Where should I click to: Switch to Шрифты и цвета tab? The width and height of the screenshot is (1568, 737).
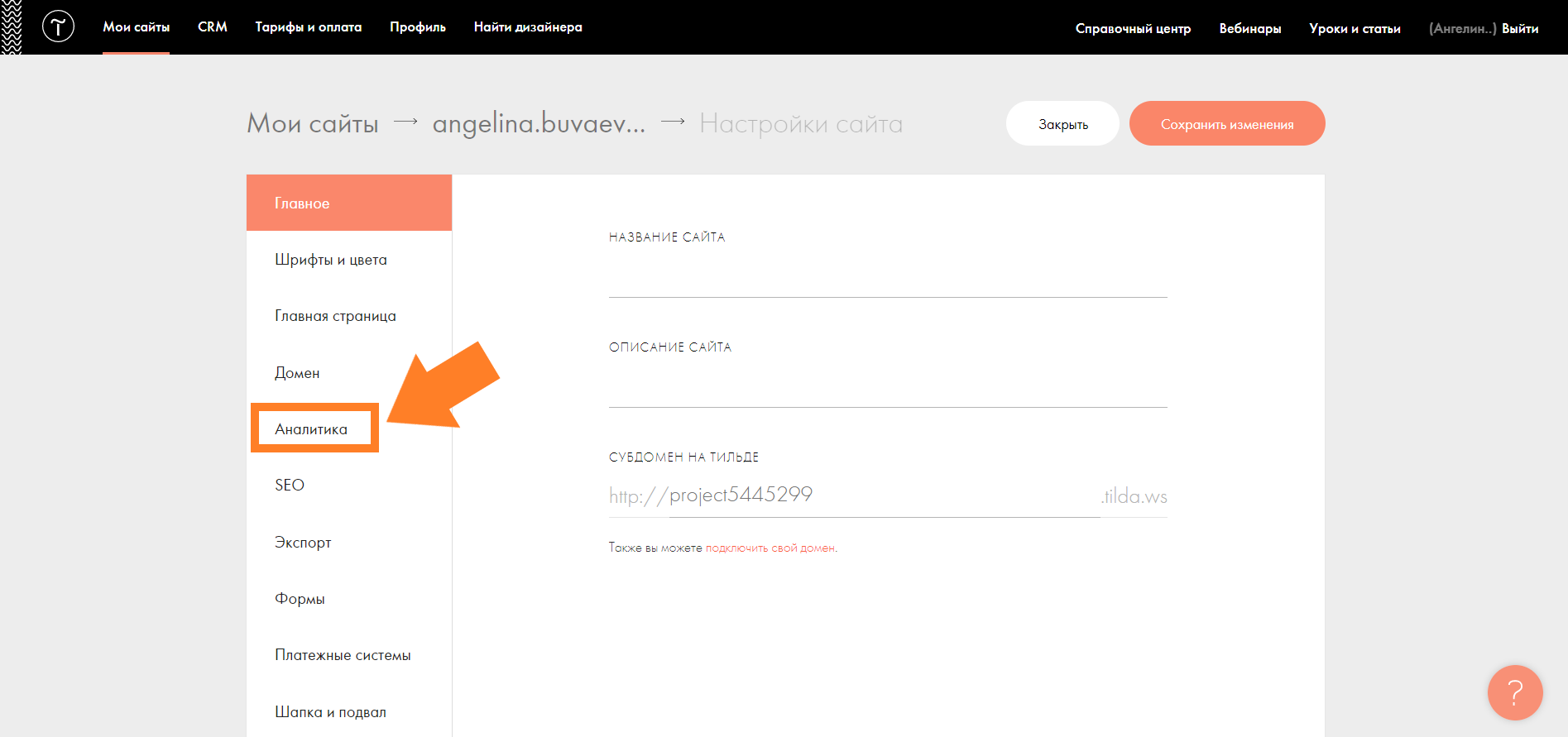331,260
